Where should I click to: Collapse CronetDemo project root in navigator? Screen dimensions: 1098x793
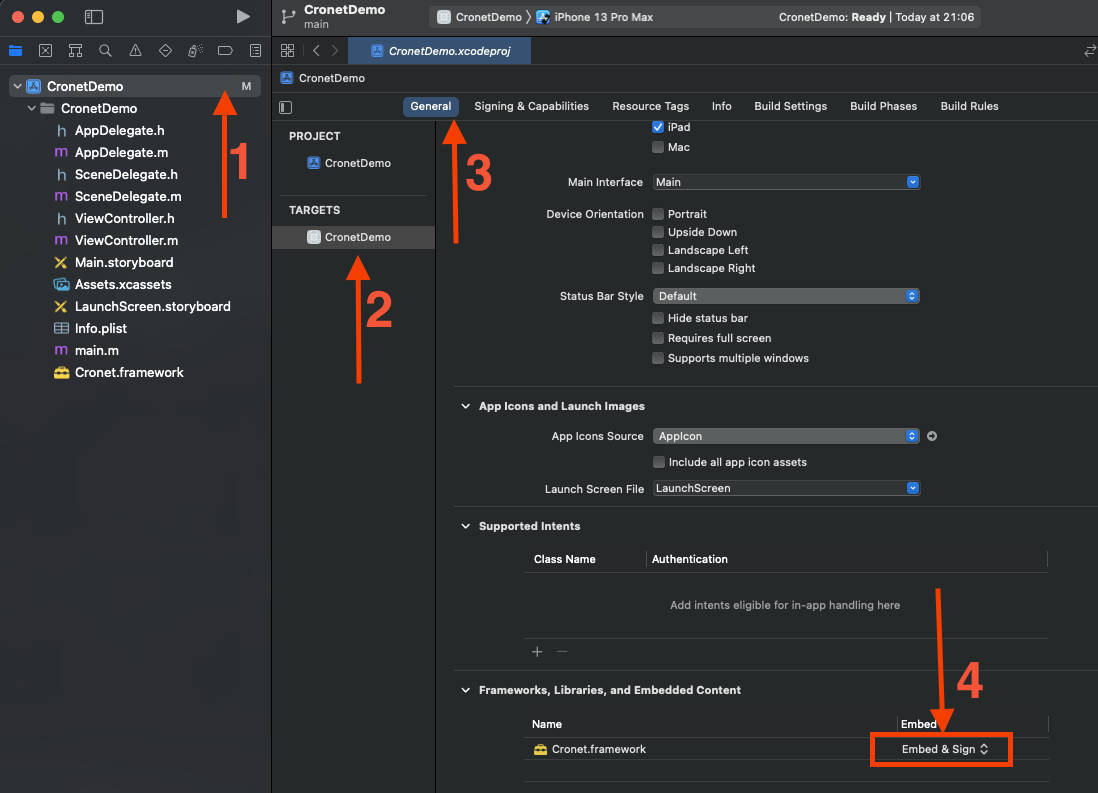coord(18,86)
